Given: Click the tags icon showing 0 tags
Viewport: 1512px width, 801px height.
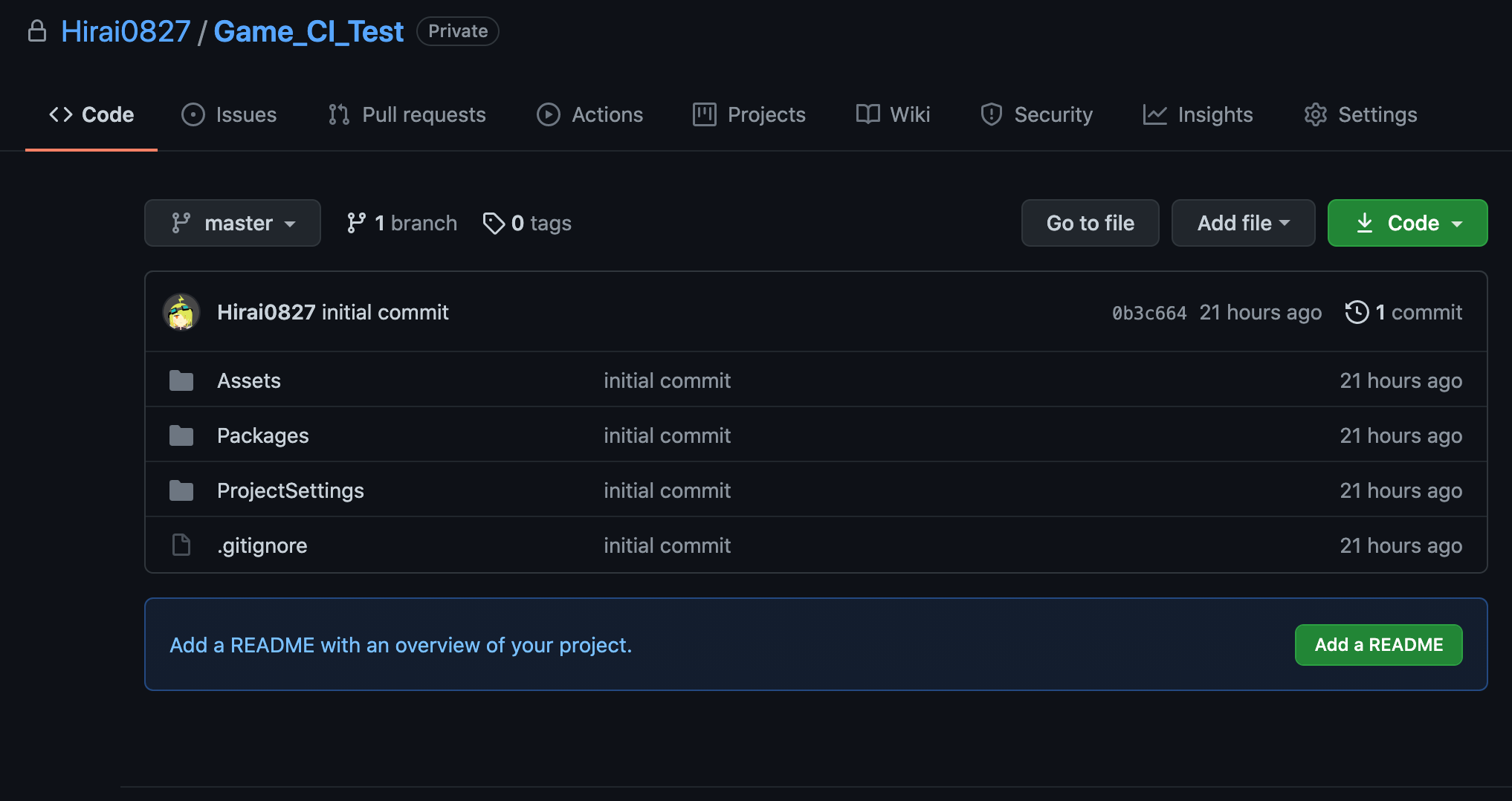Looking at the screenshot, I should (x=494, y=222).
